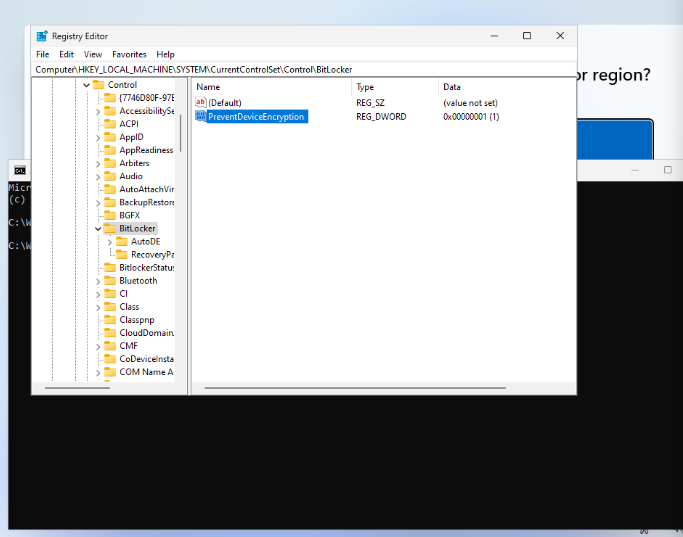Expand the Arbiters key
The image size is (683, 537).
click(x=98, y=164)
